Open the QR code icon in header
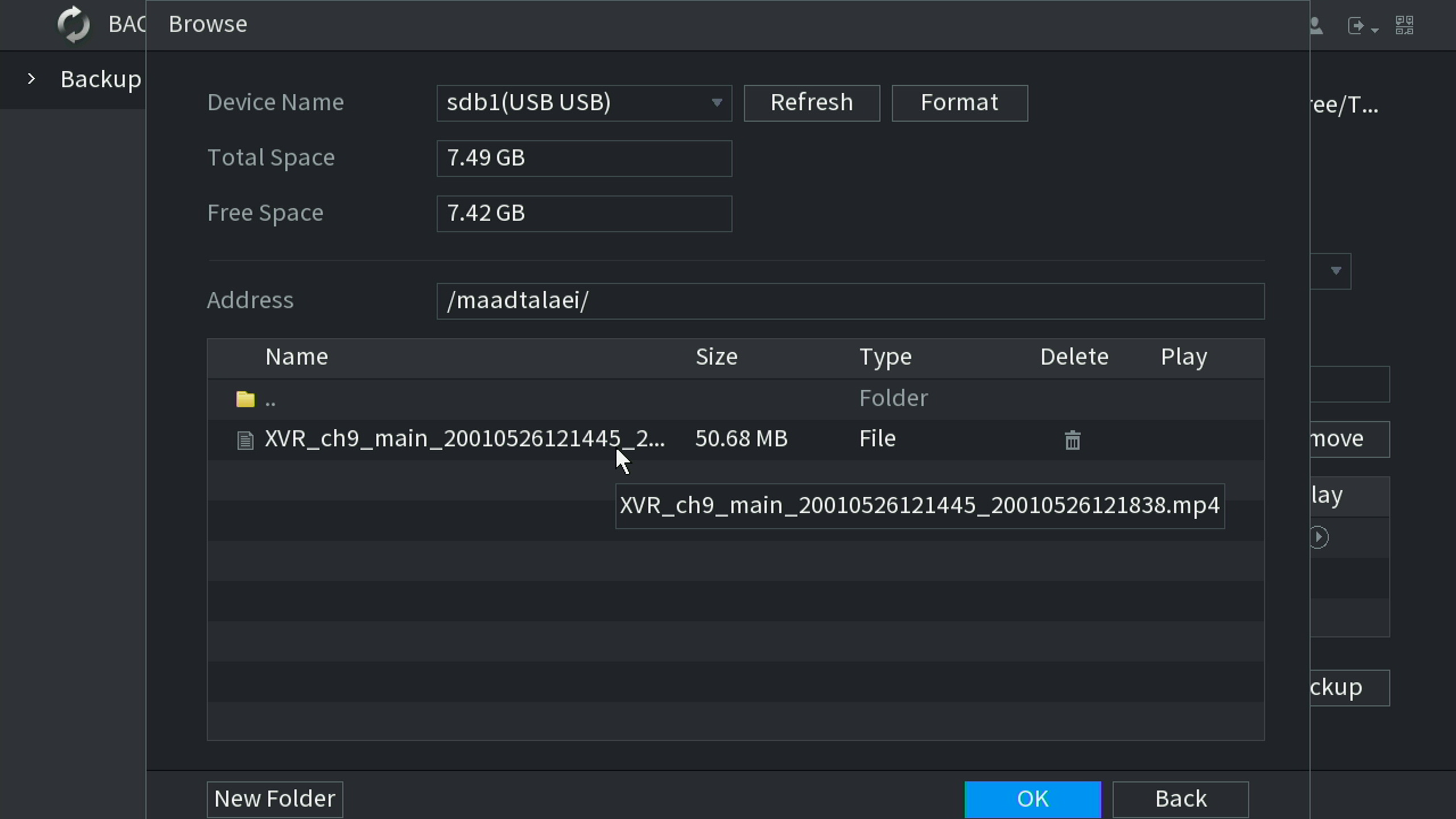The height and width of the screenshot is (819, 1456). (x=1404, y=25)
